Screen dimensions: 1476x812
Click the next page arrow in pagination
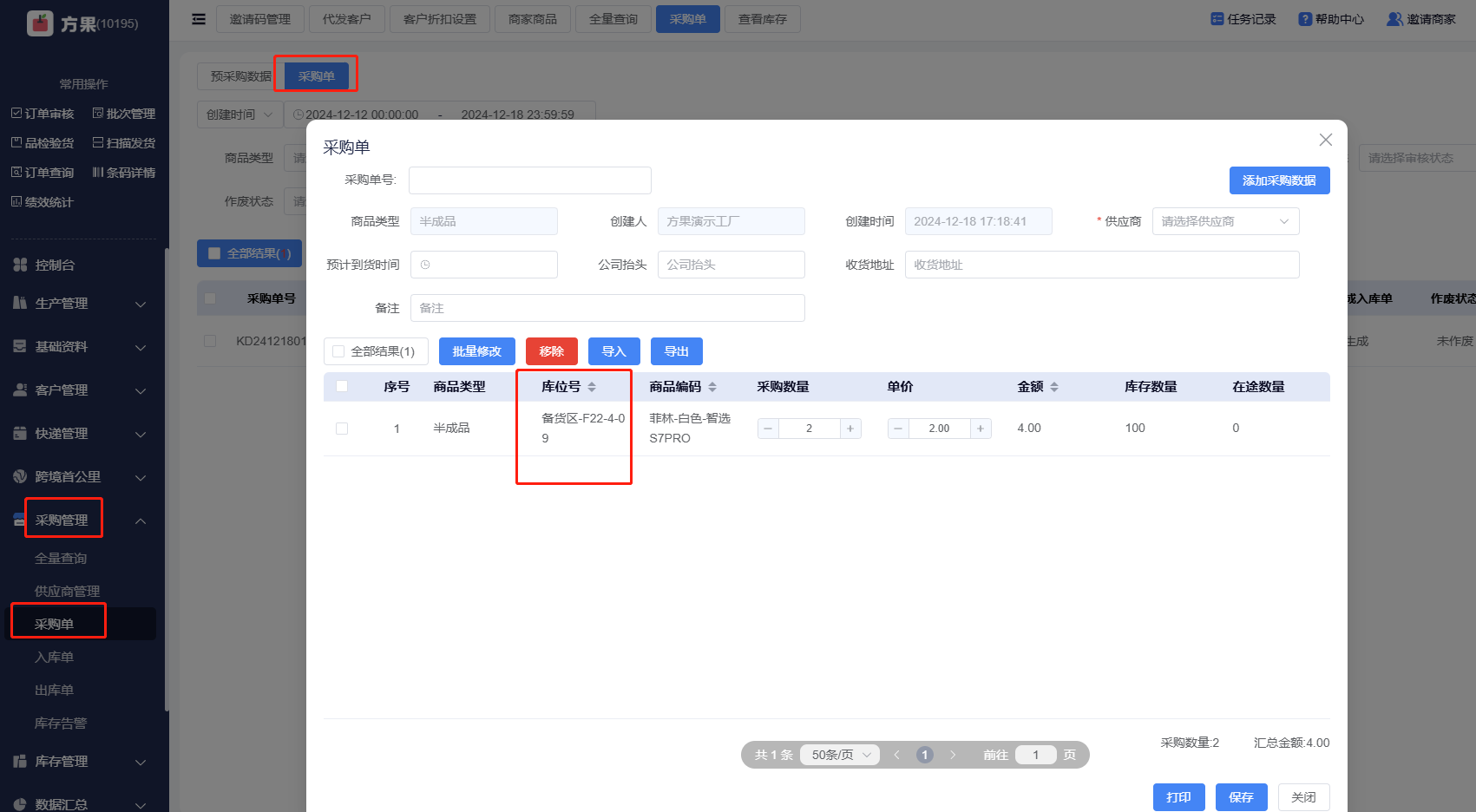pos(953,755)
